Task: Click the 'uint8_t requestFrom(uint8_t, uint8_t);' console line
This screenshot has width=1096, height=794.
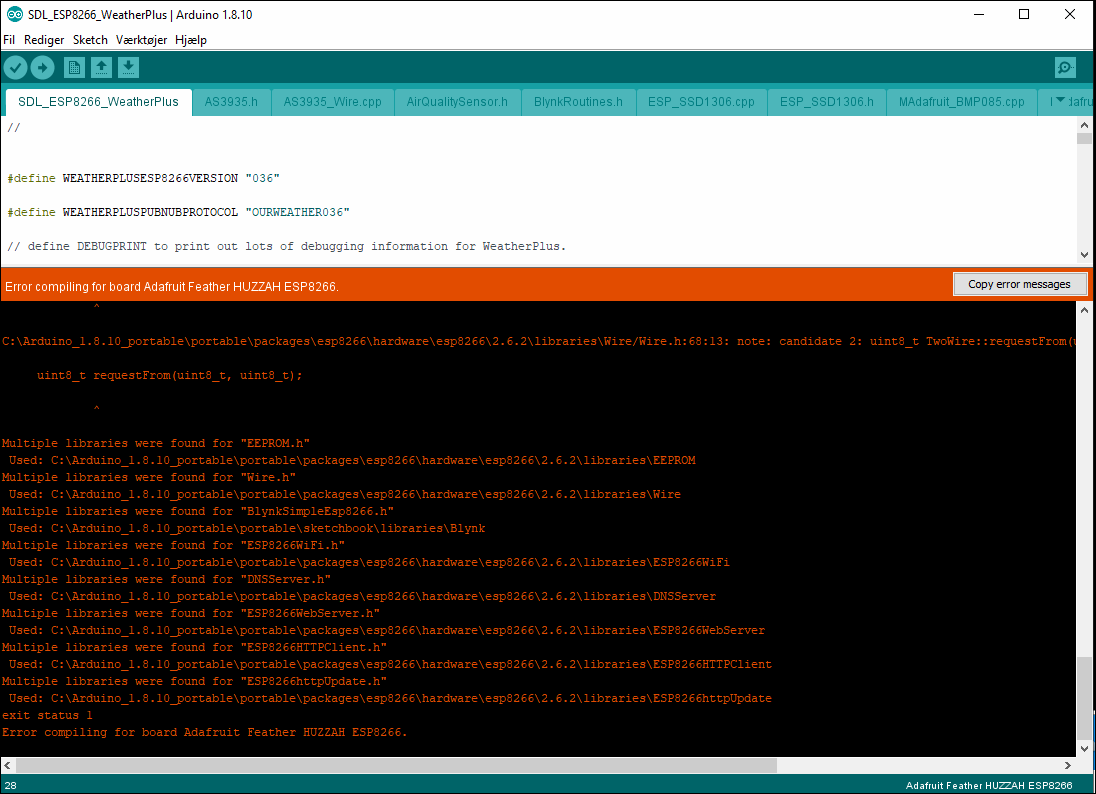Action: tap(170, 375)
